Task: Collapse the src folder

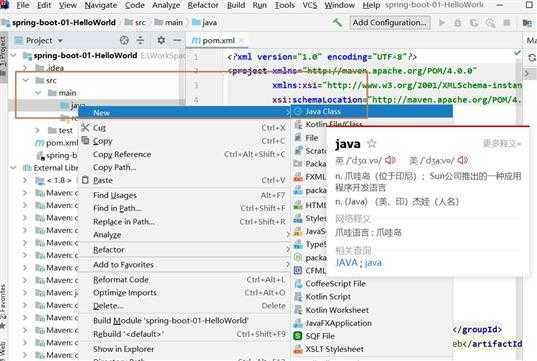Action: (x=26, y=80)
